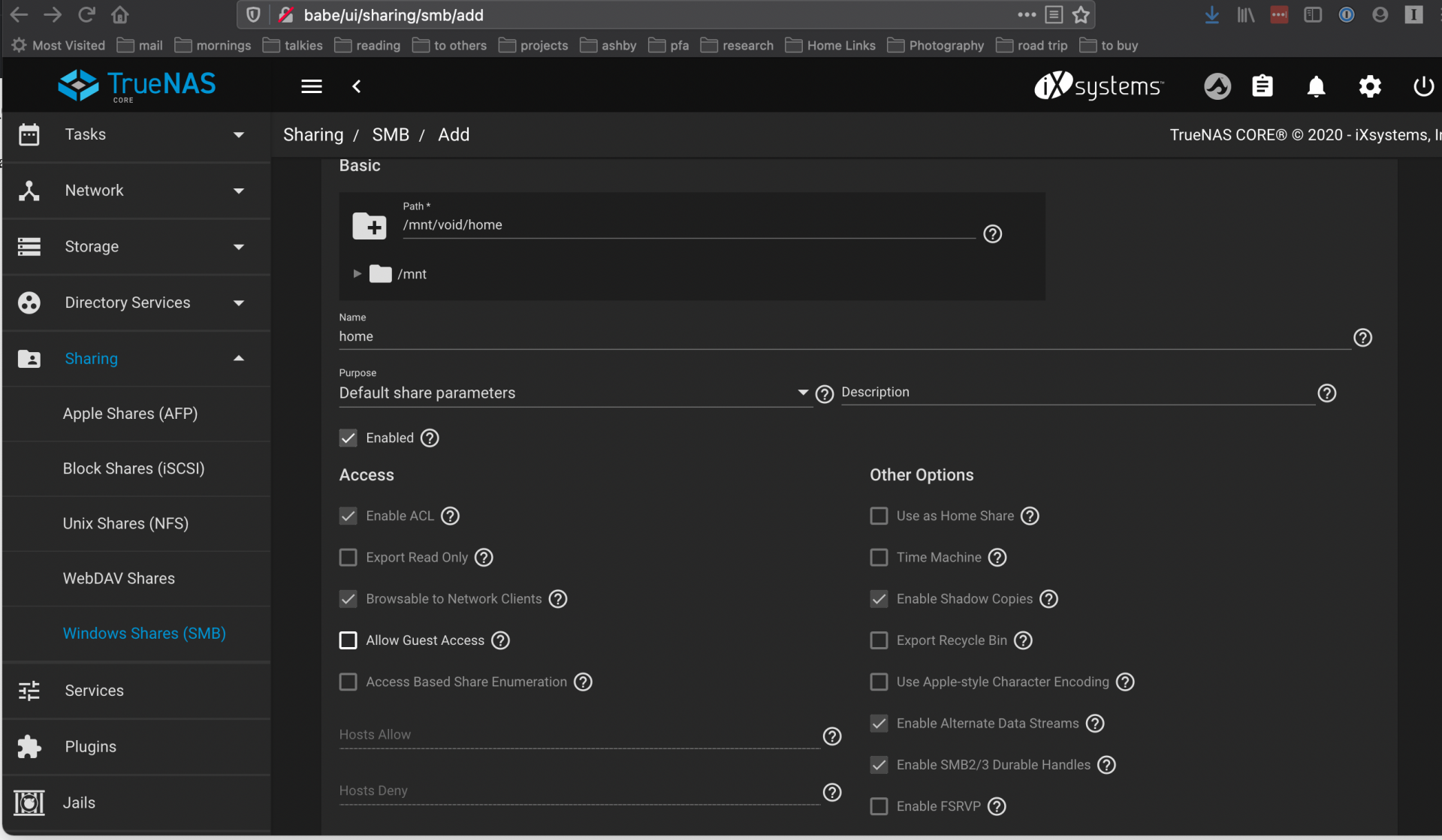The width and height of the screenshot is (1442, 840).
Task: Show help for Browsable to Network Clients
Action: (x=558, y=599)
